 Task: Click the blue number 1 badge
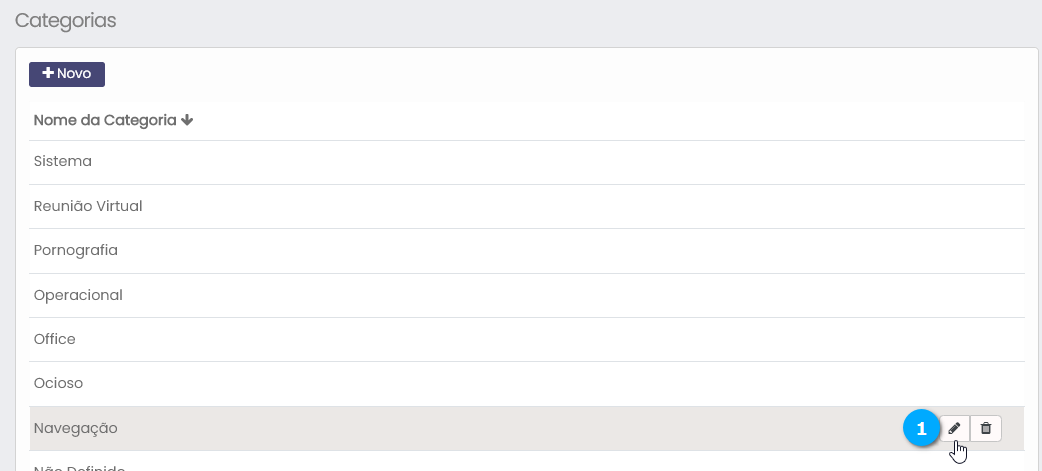(x=921, y=428)
